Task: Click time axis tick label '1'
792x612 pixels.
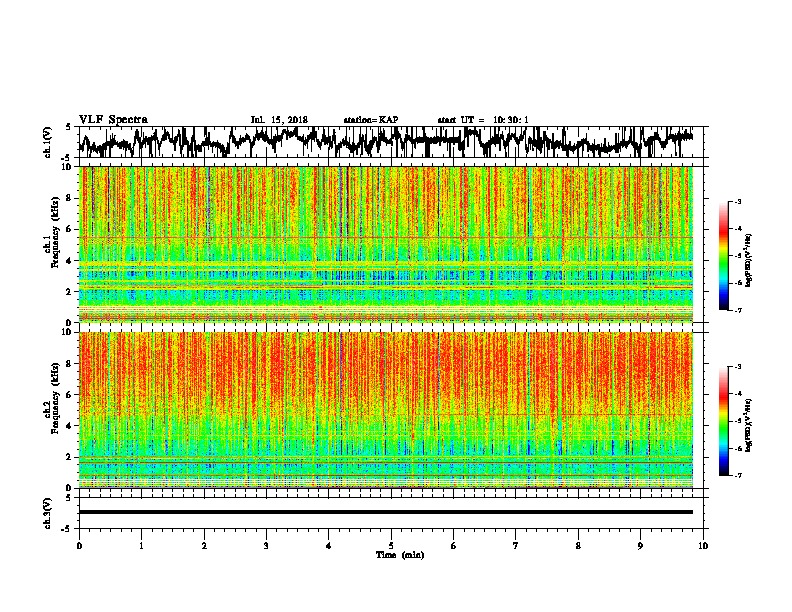Action: click(141, 546)
